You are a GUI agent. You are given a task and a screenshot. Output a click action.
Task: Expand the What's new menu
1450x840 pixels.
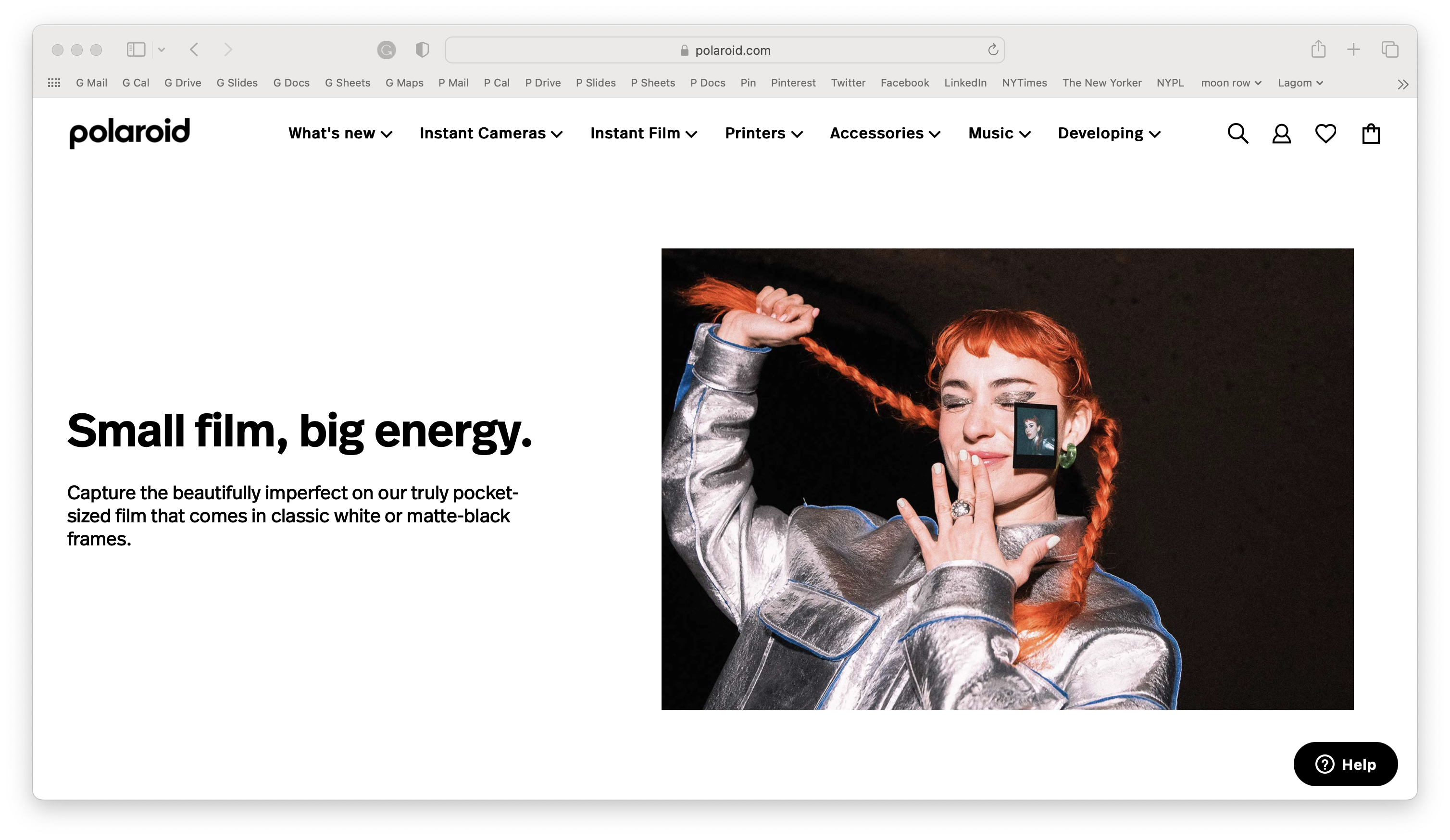pyautogui.click(x=340, y=134)
